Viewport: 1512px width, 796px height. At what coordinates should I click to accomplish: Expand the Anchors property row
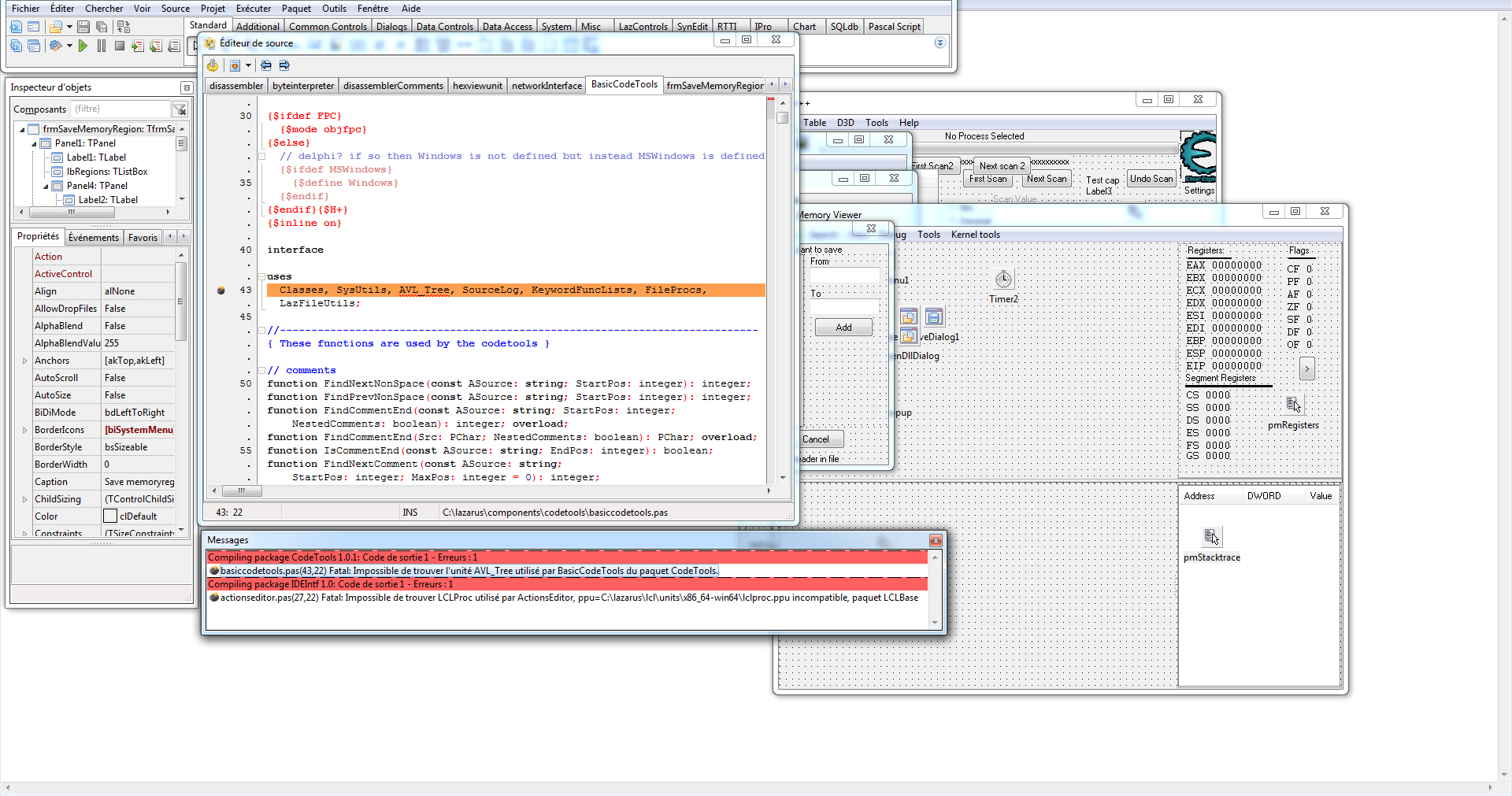[25, 361]
